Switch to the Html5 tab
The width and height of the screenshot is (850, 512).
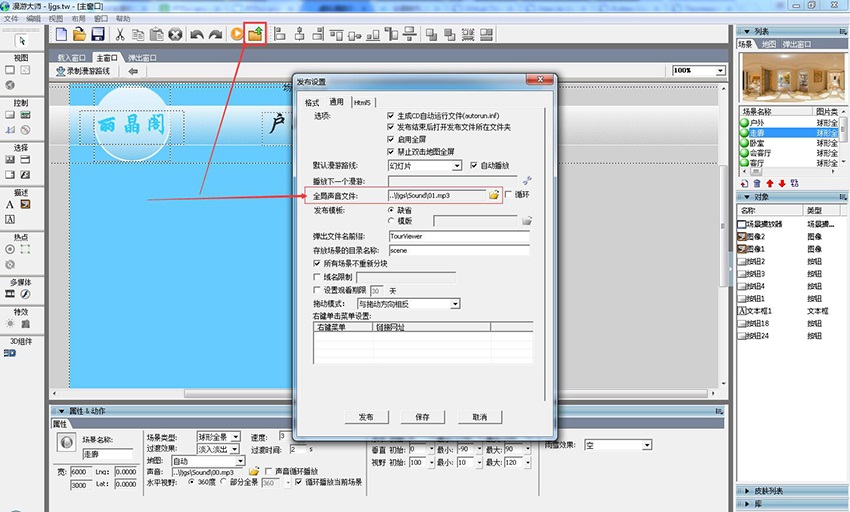(x=361, y=102)
